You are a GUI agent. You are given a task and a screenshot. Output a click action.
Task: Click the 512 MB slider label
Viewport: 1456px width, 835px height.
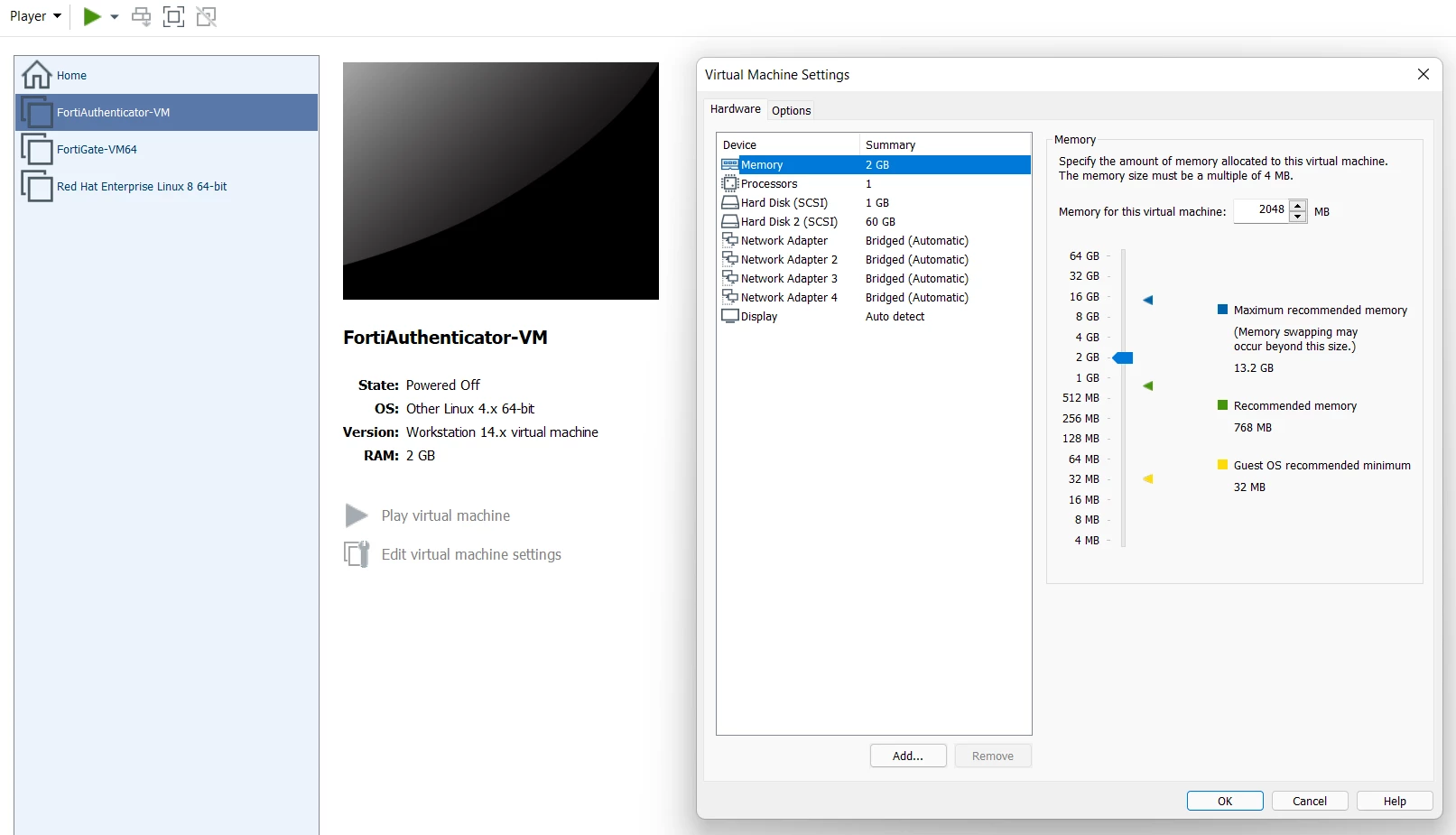tap(1080, 398)
